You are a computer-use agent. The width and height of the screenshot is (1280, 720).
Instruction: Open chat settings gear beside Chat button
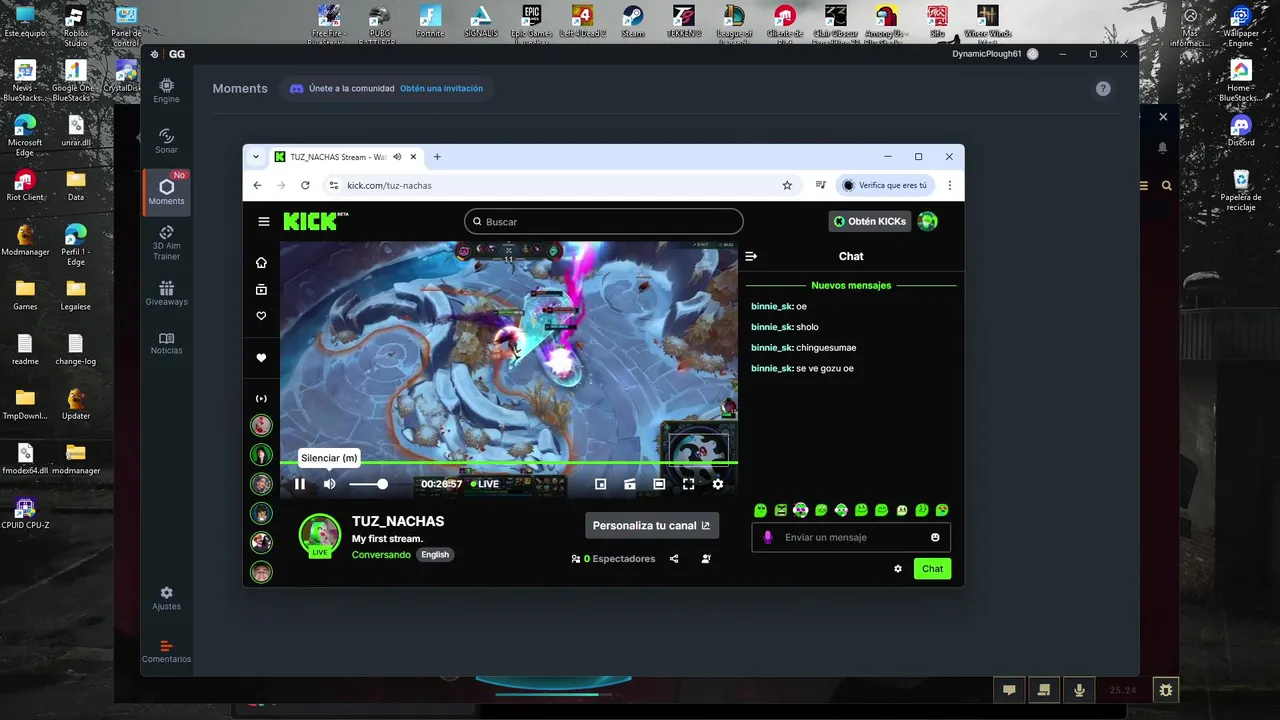click(x=898, y=569)
